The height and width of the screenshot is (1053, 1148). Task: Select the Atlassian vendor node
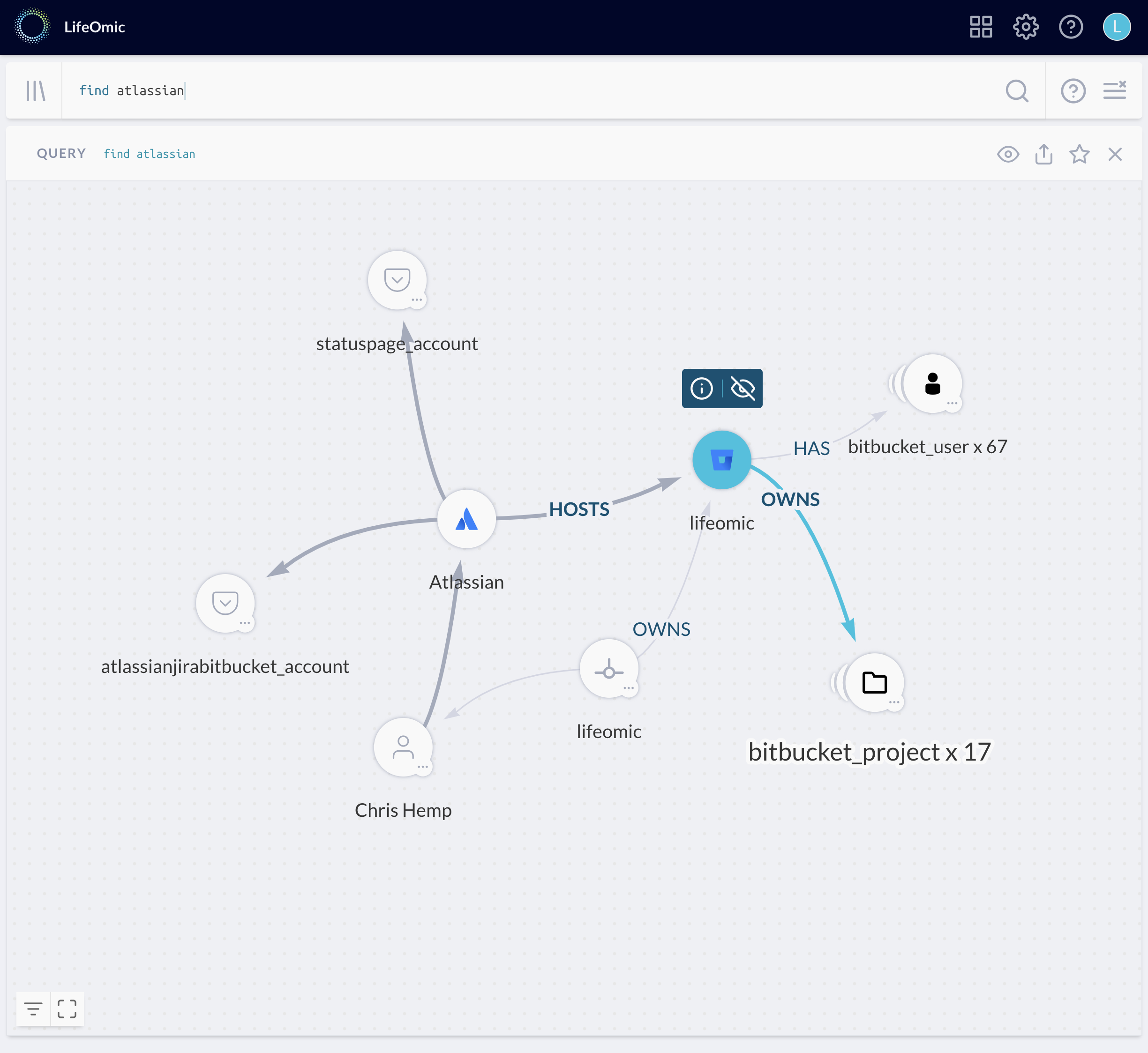[x=466, y=518]
